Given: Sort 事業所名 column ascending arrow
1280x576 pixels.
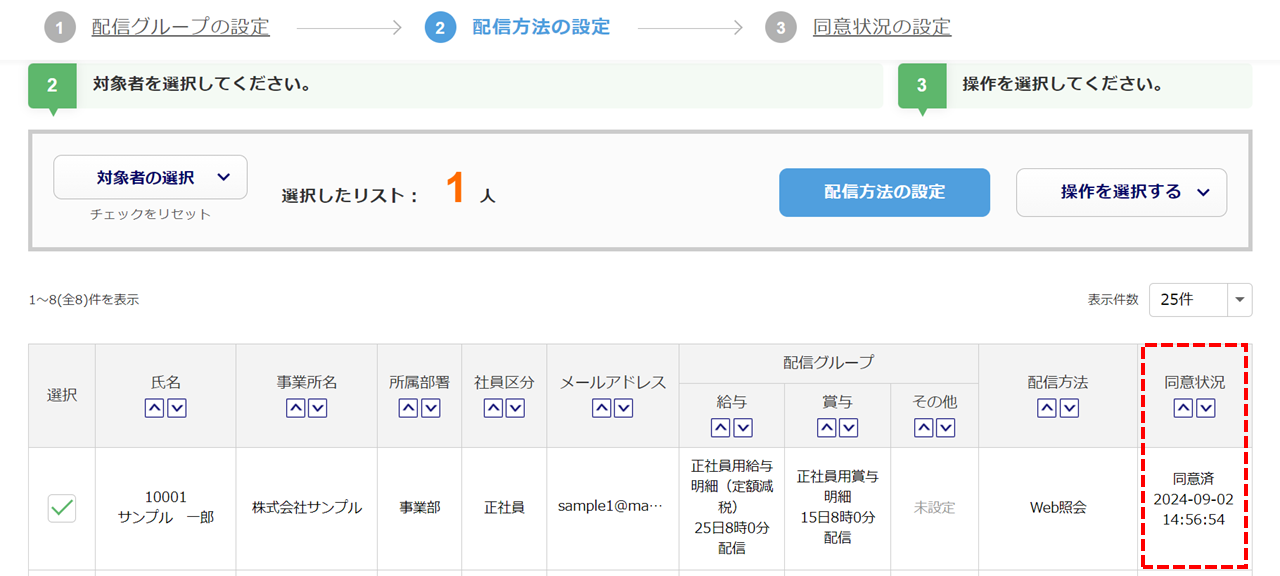Looking at the screenshot, I should [296, 408].
